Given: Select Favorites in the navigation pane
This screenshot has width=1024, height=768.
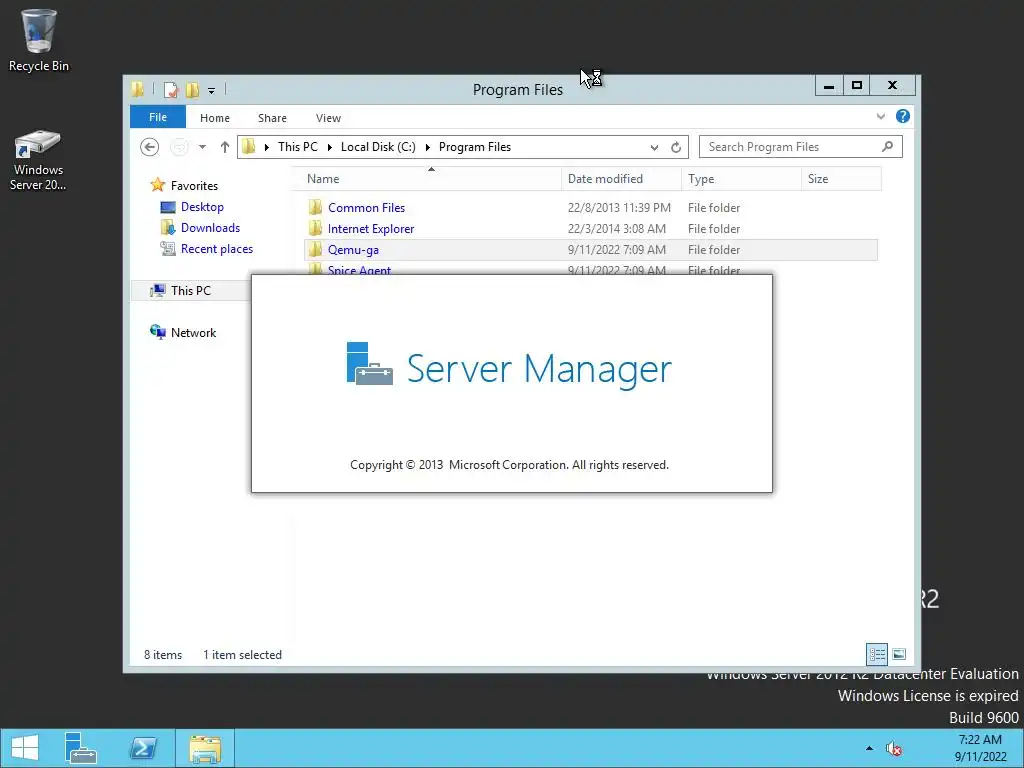Looking at the screenshot, I should 194,186.
